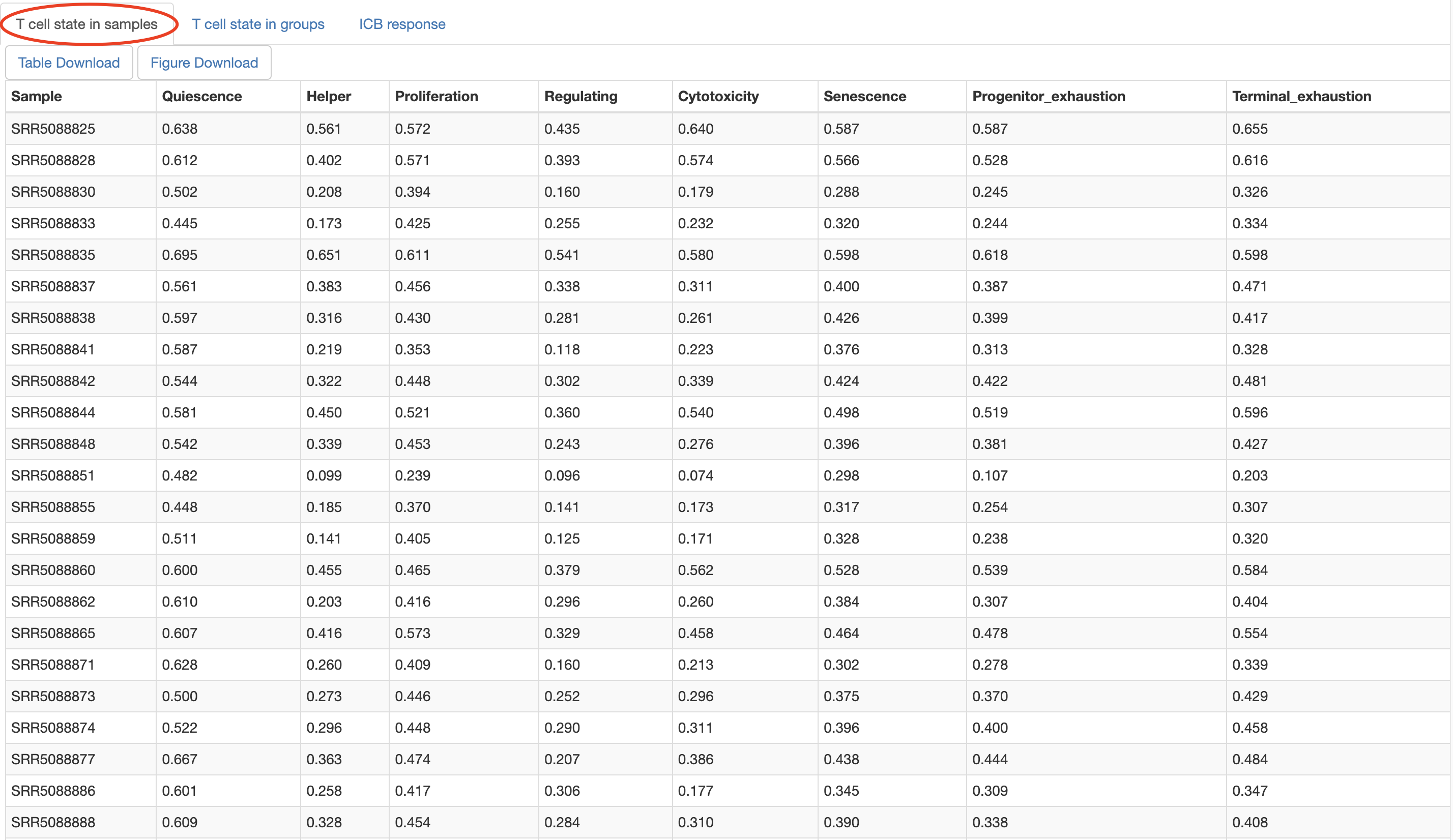Image resolution: width=1453 pixels, height=840 pixels.
Task: Select sample cell SRR5088888
Action: 53,822
